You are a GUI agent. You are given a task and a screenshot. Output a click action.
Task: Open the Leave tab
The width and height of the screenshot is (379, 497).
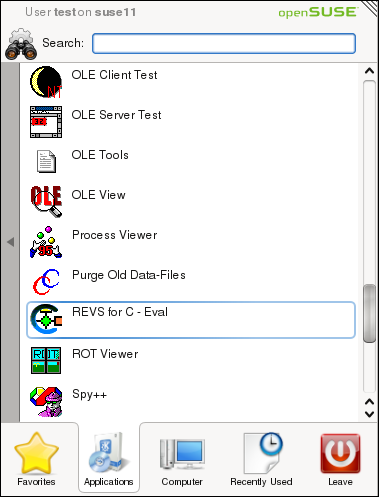(340, 459)
